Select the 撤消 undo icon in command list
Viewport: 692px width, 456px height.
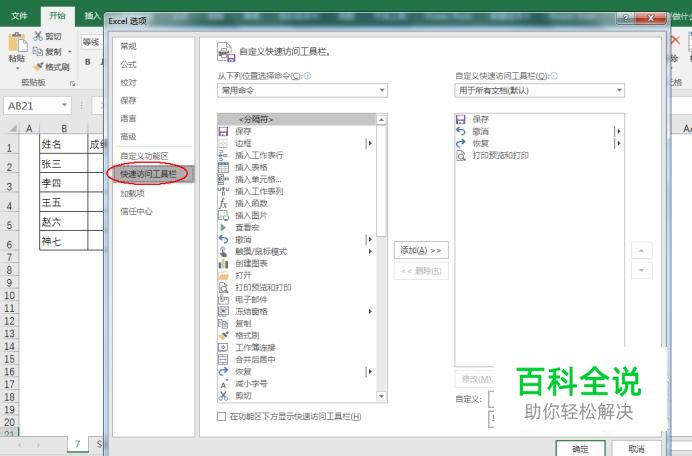coord(223,240)
